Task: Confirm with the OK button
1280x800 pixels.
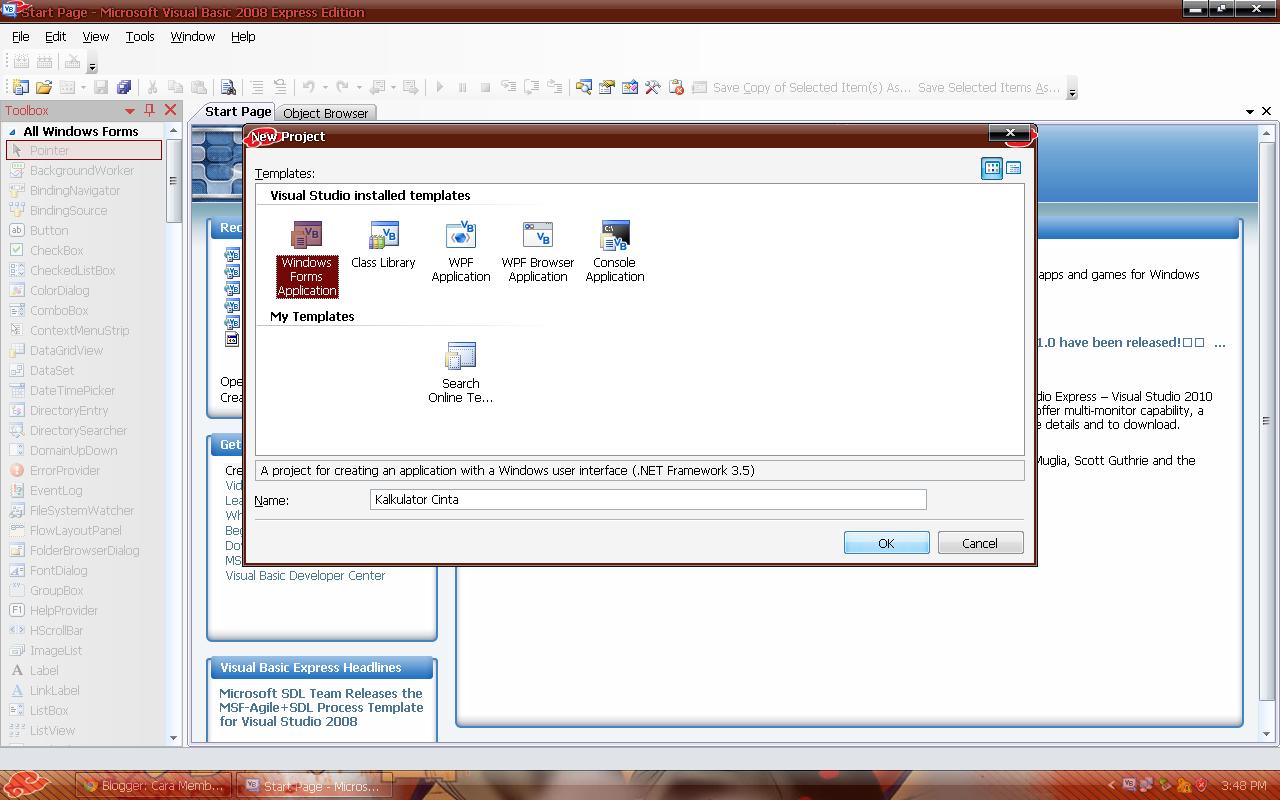Action: coord(886,543)
